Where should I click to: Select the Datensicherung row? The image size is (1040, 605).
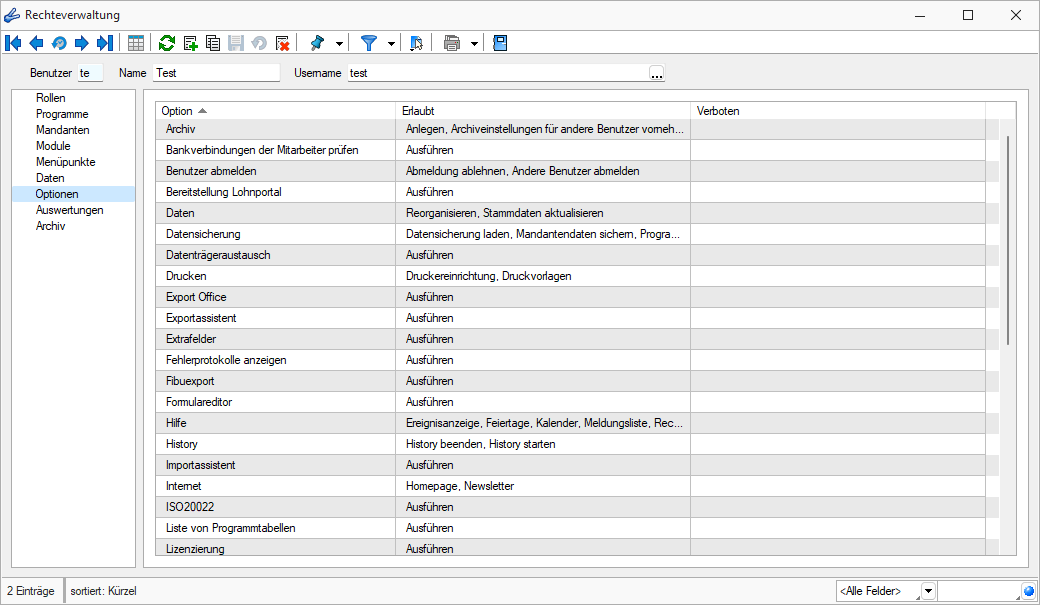coord(570,234)
